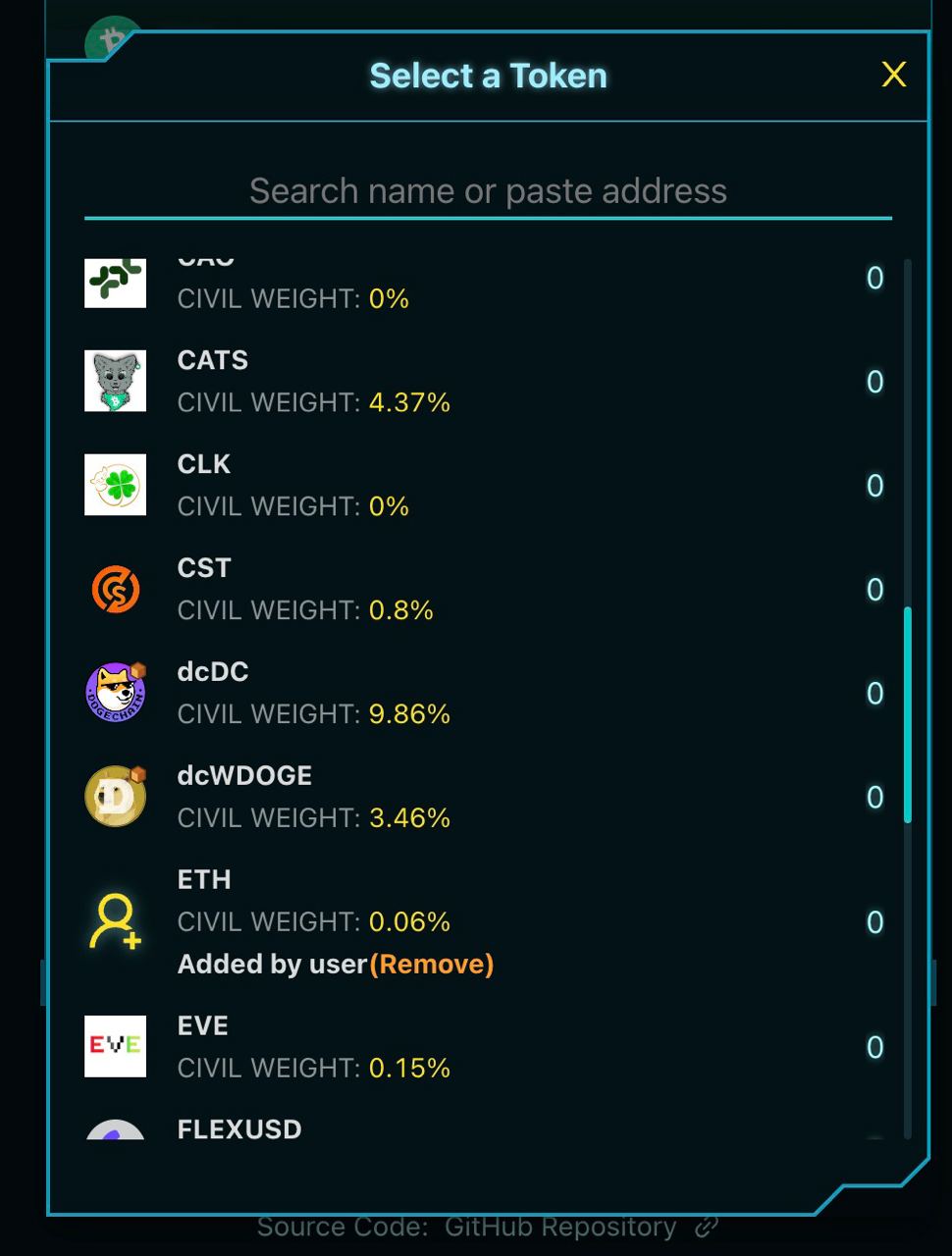Screen dimensions: 952x1256
Task: Click the green pattern token icon at list top
Action: coord(115,283)
